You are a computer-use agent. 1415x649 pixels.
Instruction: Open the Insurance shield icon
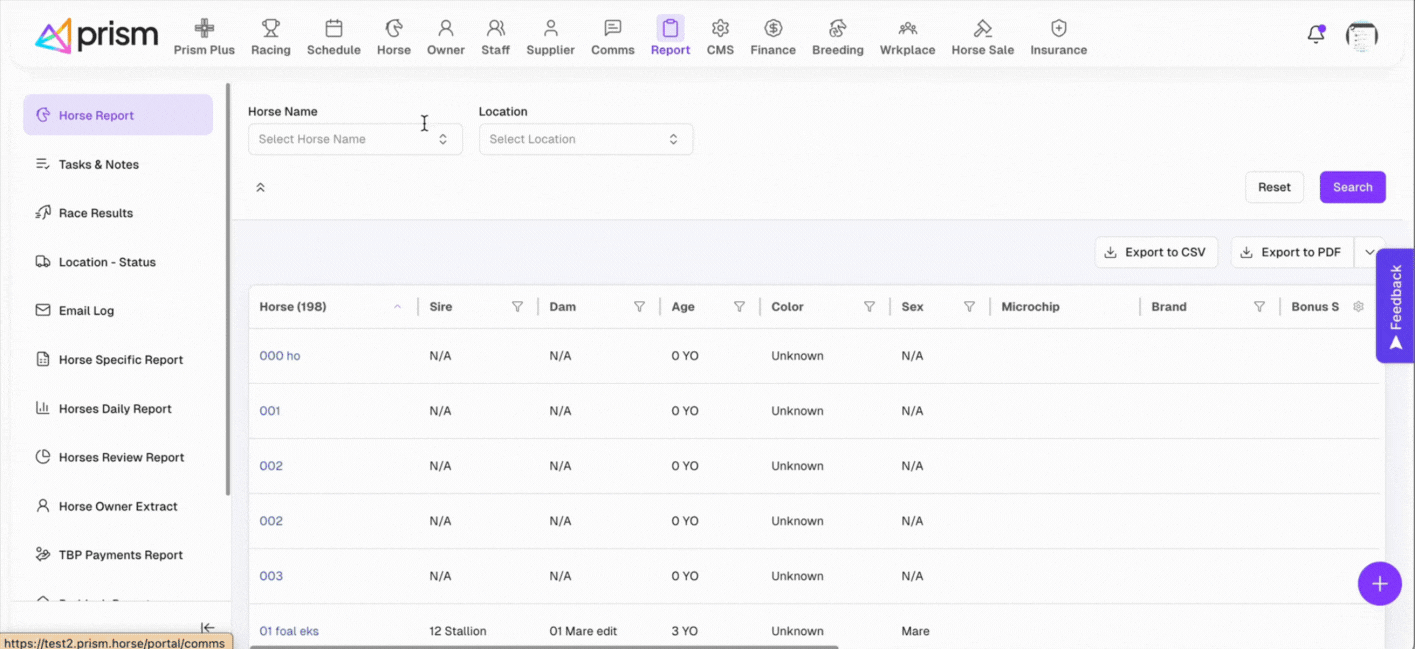click(1058, 29)
